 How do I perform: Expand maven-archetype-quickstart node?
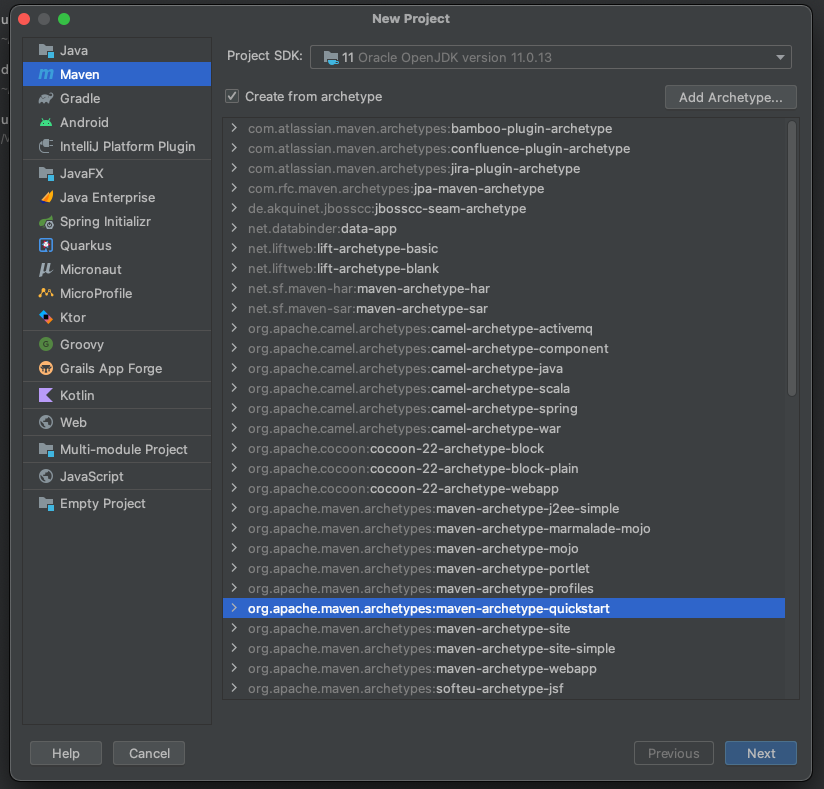tap(234, 608)
